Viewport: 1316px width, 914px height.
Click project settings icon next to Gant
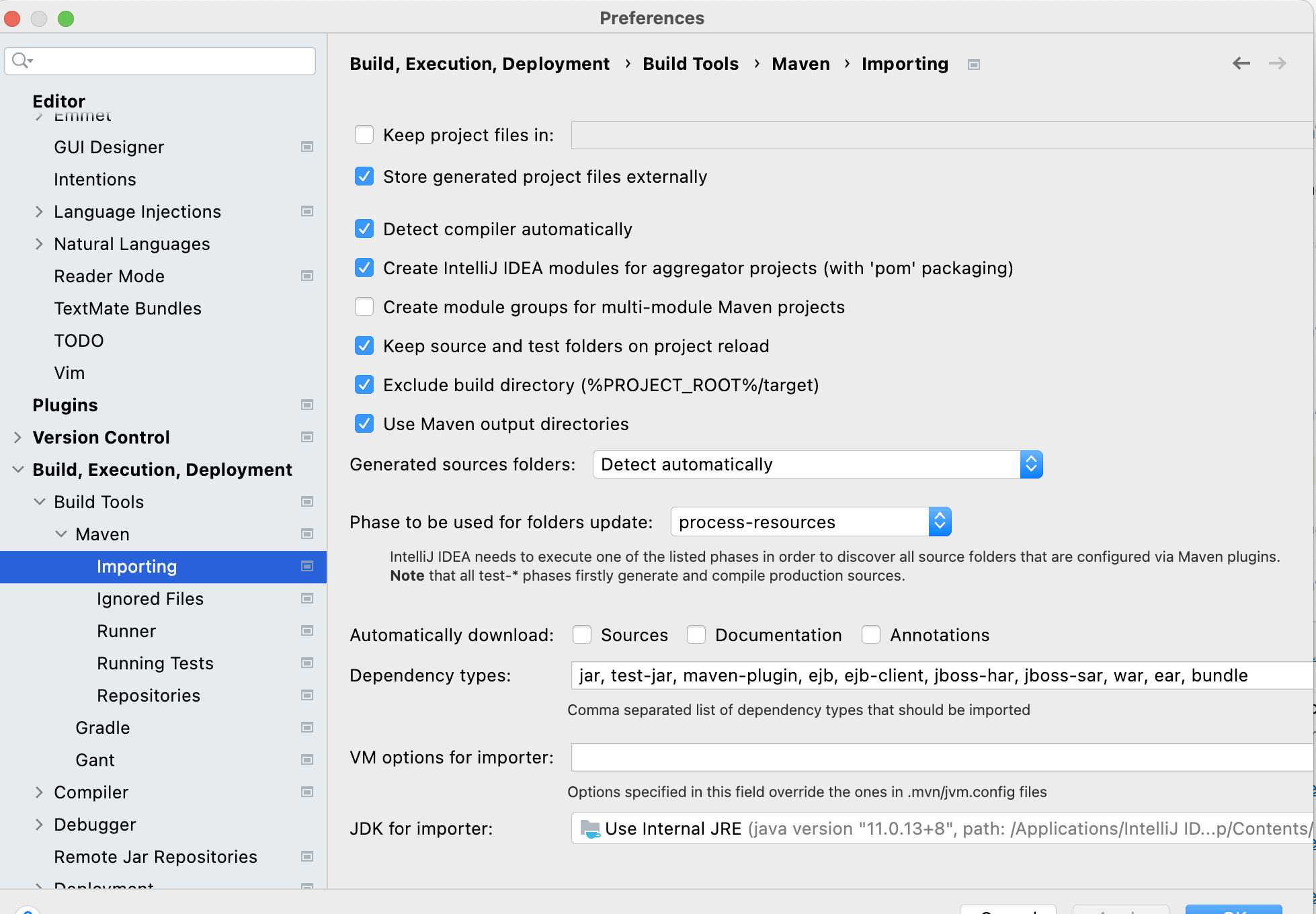coord(307,759)
